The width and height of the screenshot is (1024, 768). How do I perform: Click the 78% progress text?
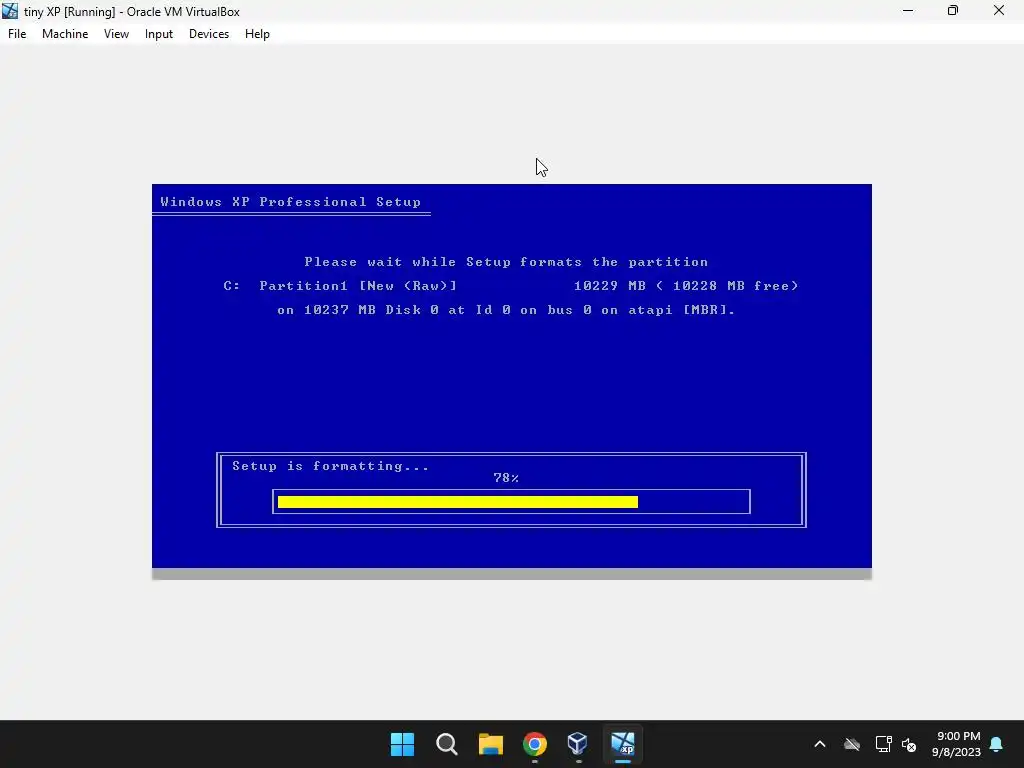click(x=506, y=478)
